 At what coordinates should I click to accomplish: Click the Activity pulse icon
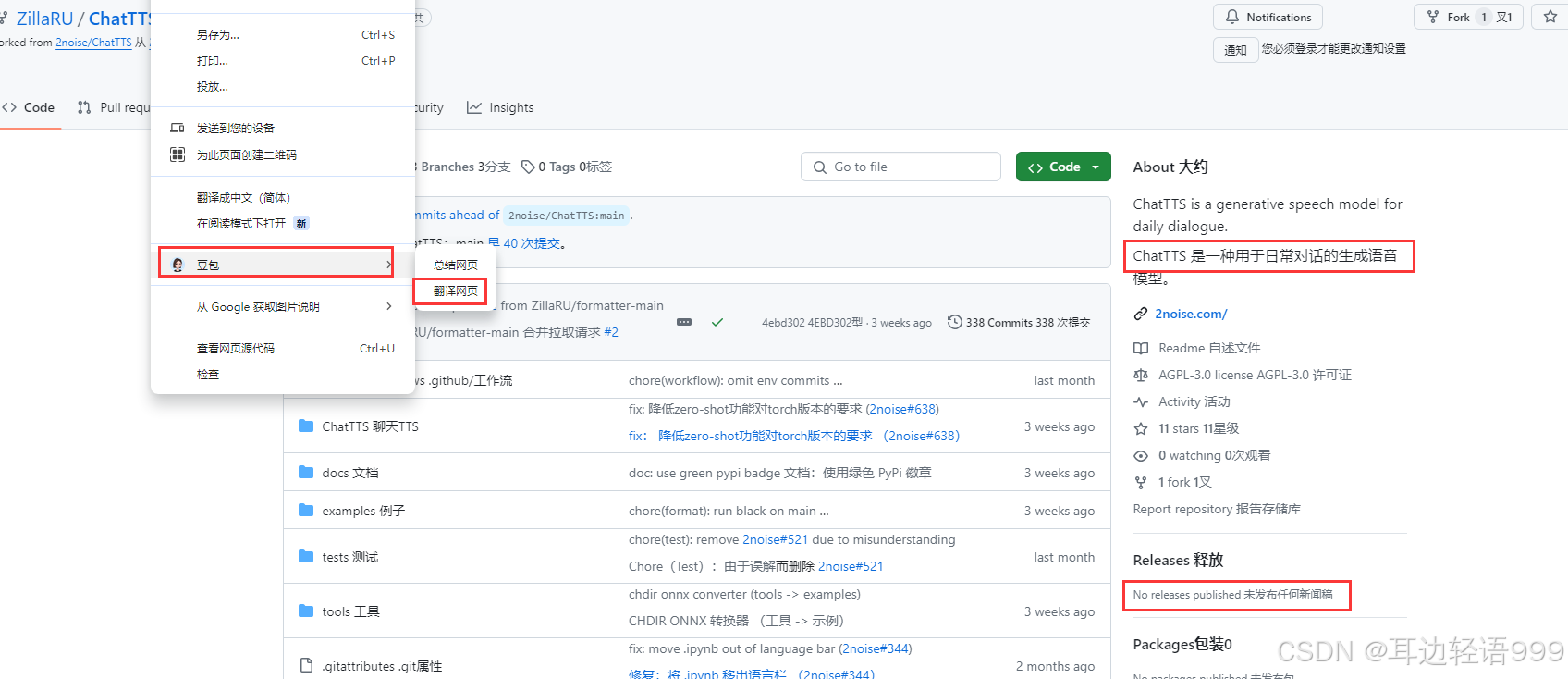pos(1141,401)
